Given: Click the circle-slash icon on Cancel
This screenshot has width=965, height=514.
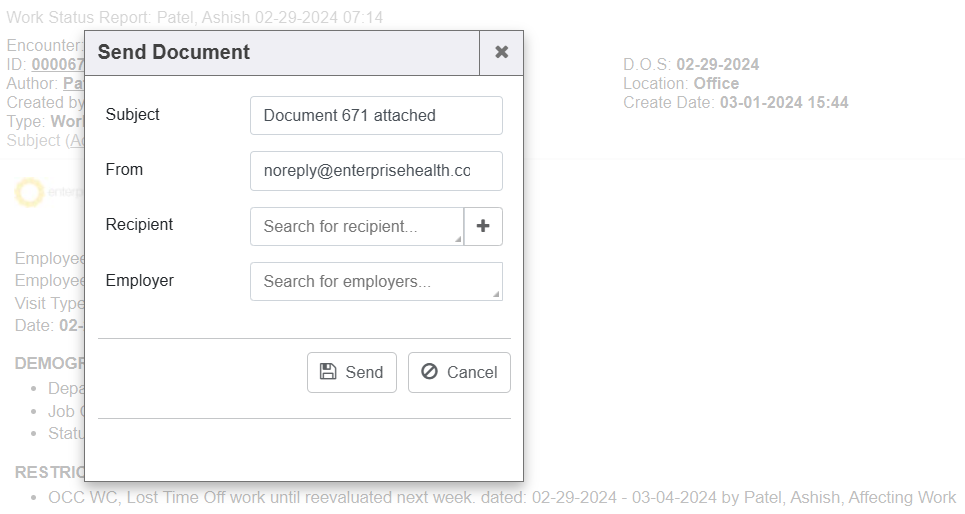Looking at the screenshot, I should click(x=429, y=372).
